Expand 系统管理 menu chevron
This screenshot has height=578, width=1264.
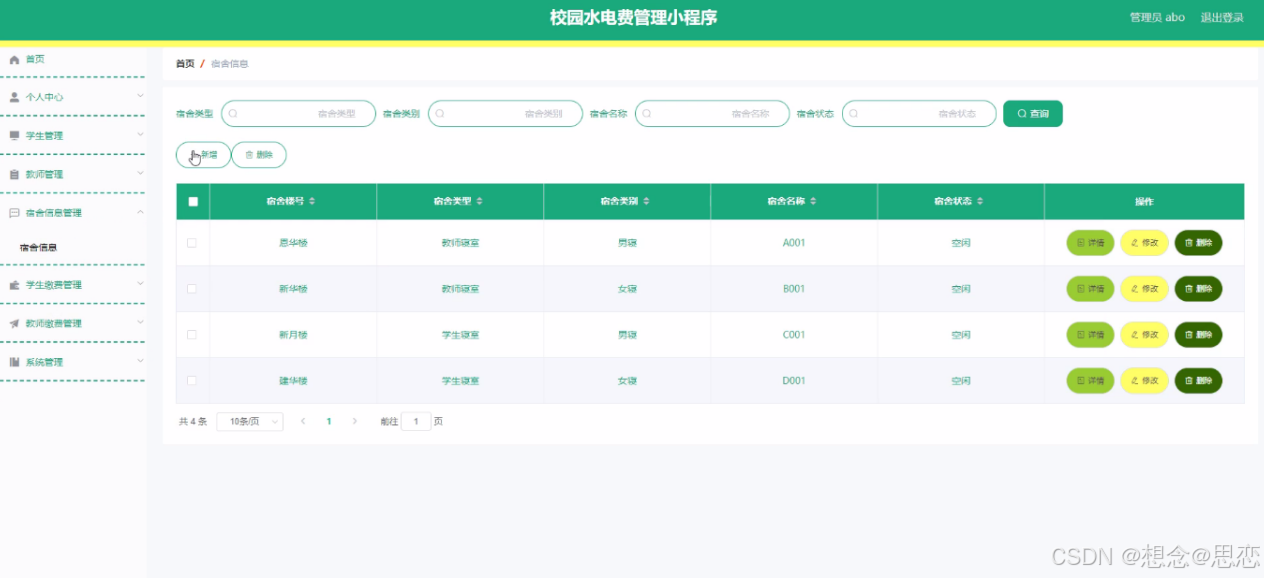coord(140,361)
